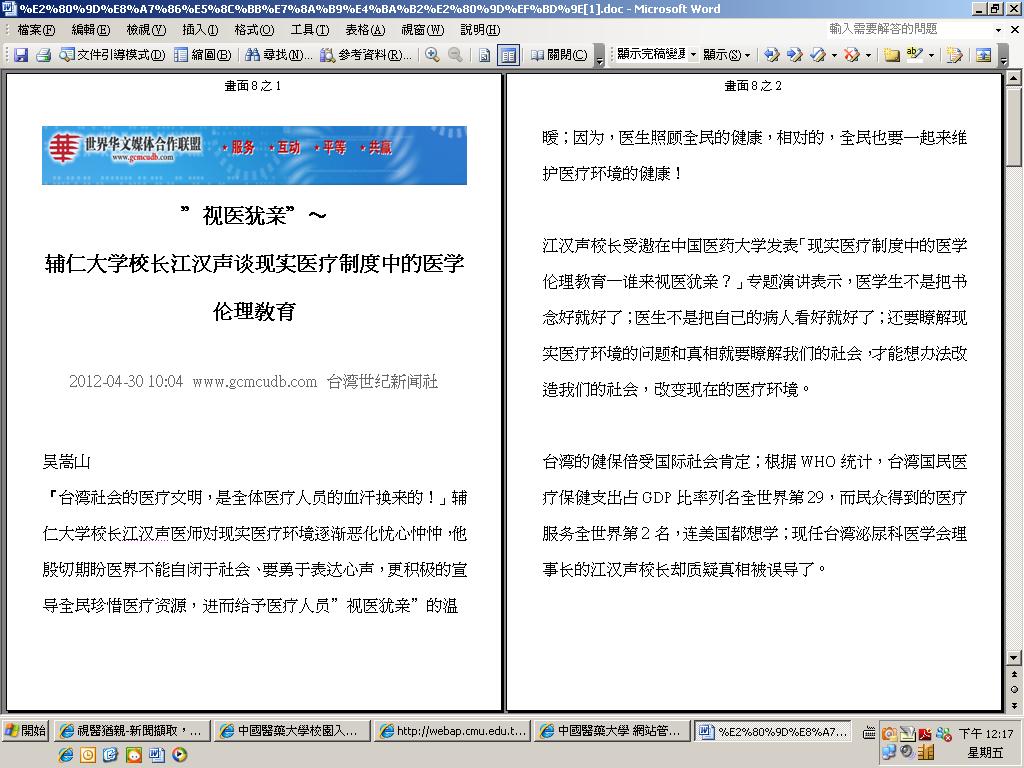Toggle track changes icon
Image resolution: width=1024 pixels, height=768 pixels.
pos(954,55)
